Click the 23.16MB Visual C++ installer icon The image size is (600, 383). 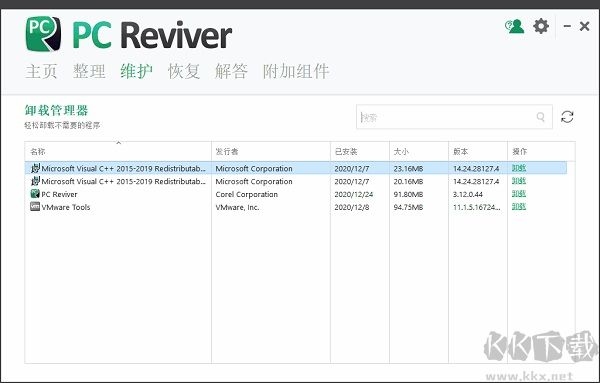tap(36, 168)
